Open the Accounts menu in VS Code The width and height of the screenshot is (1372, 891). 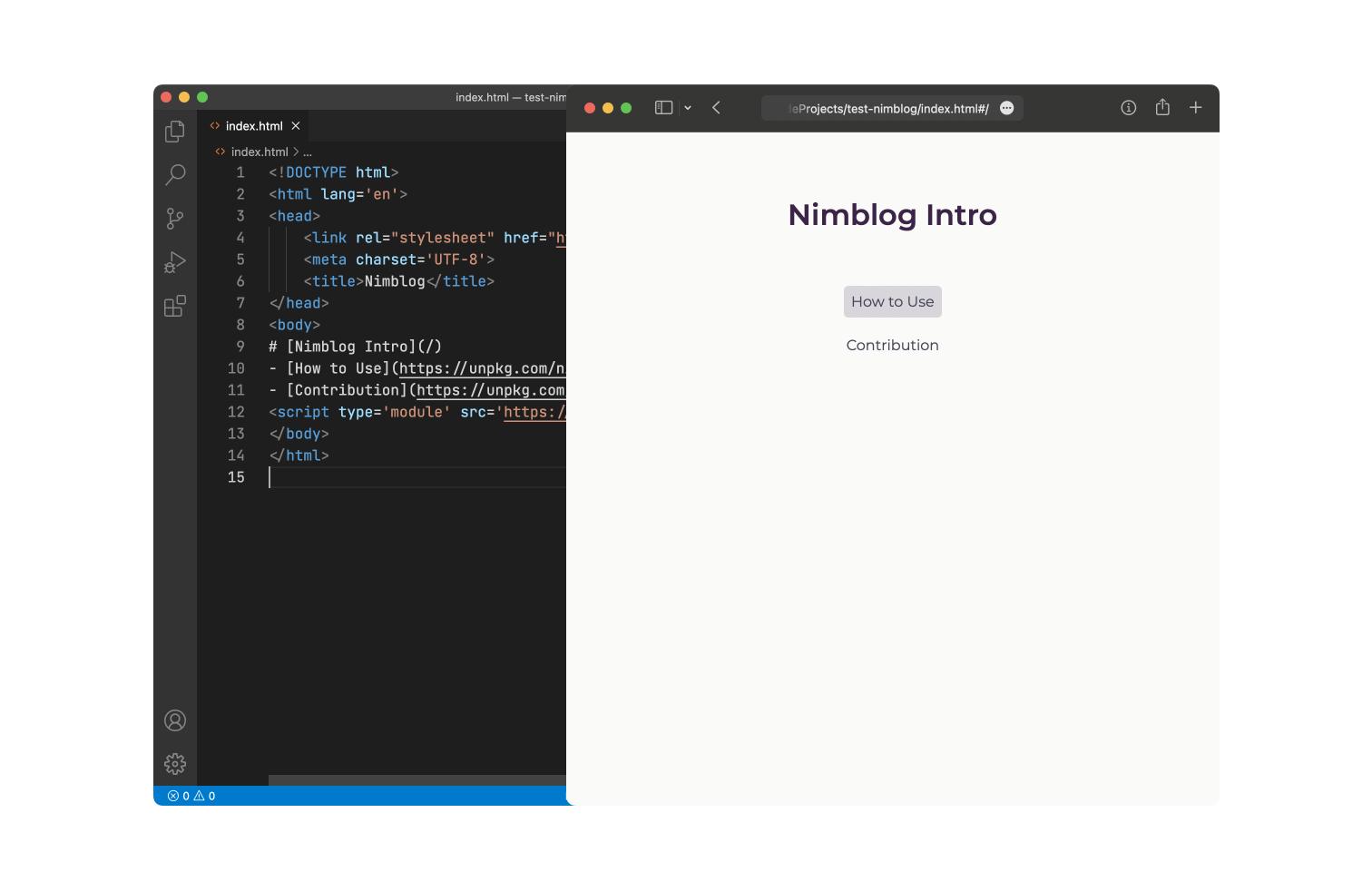(175, 720)
